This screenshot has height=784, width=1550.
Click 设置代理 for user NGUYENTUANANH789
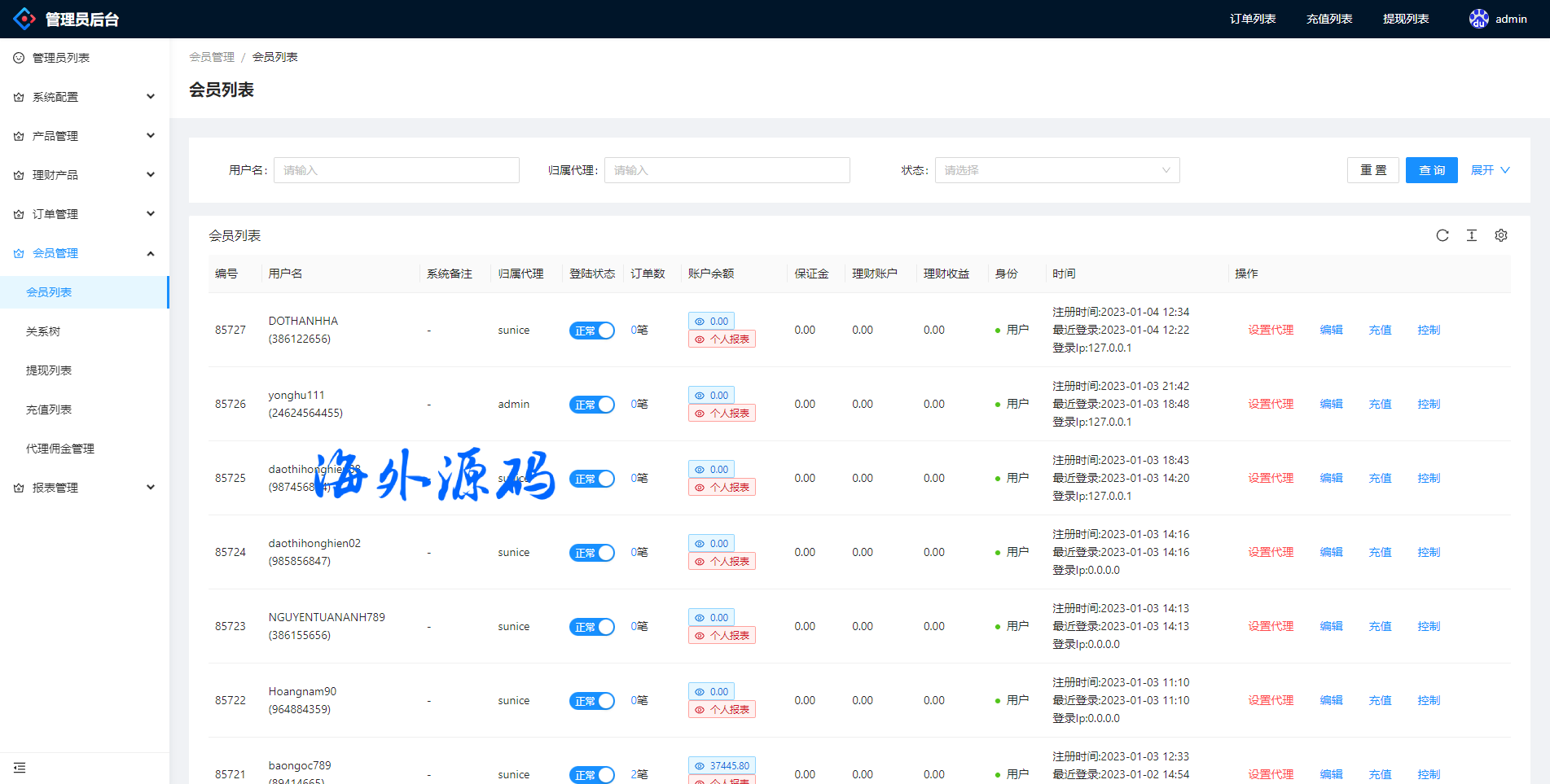point(1270,626)
